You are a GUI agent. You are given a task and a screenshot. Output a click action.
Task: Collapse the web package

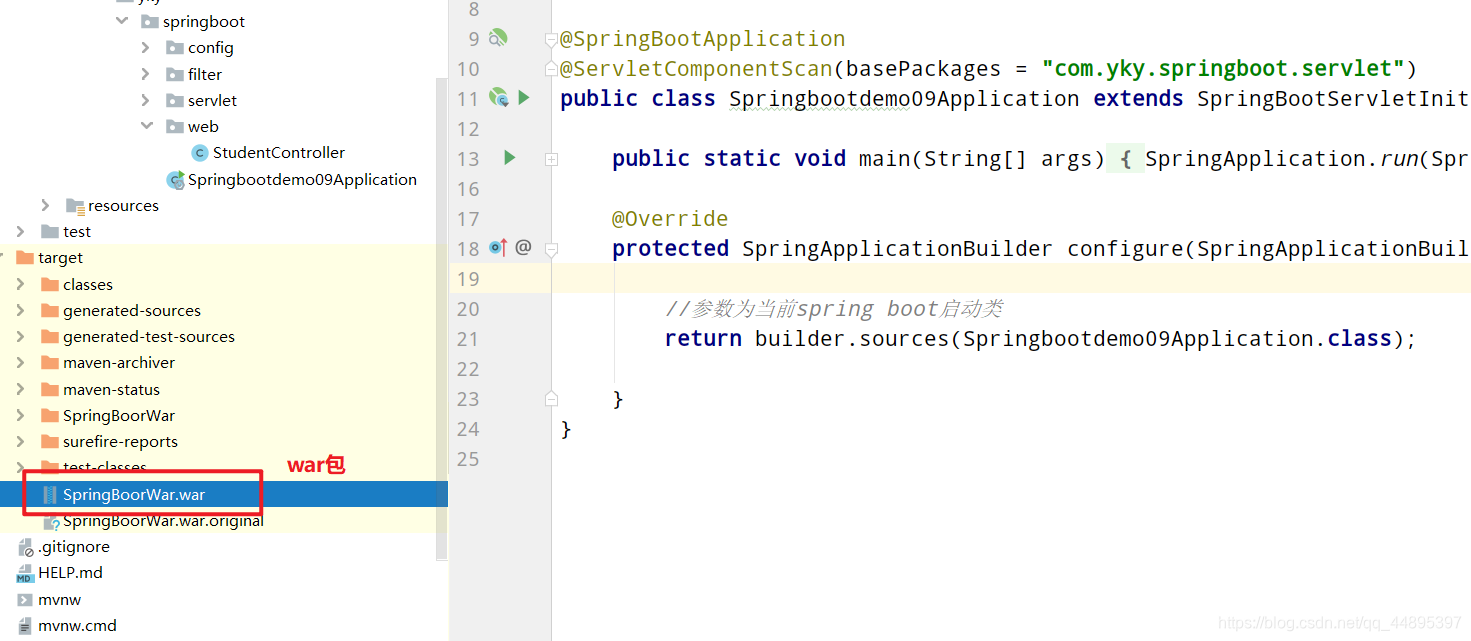point(146,126)
